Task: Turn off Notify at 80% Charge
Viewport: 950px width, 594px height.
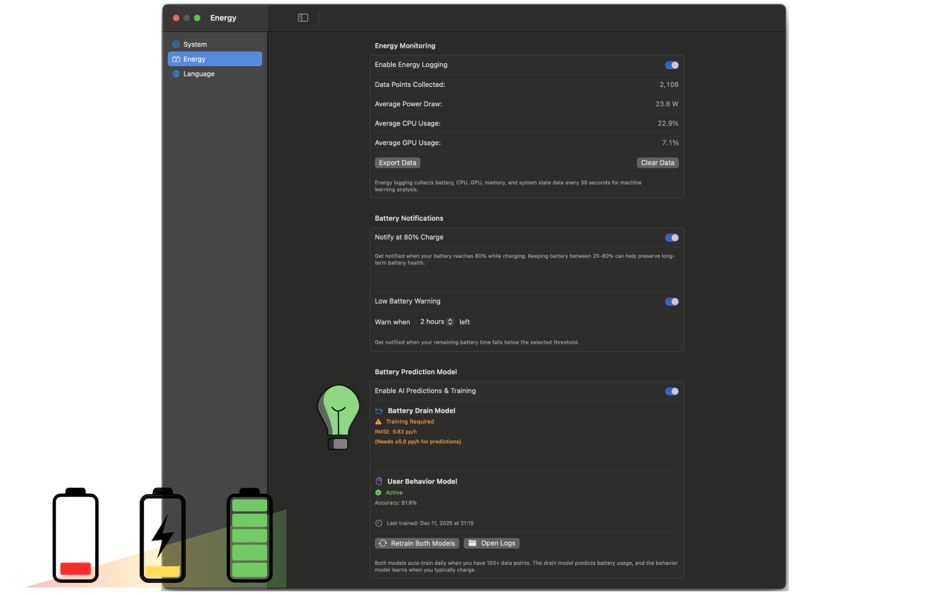Action: 671,237
